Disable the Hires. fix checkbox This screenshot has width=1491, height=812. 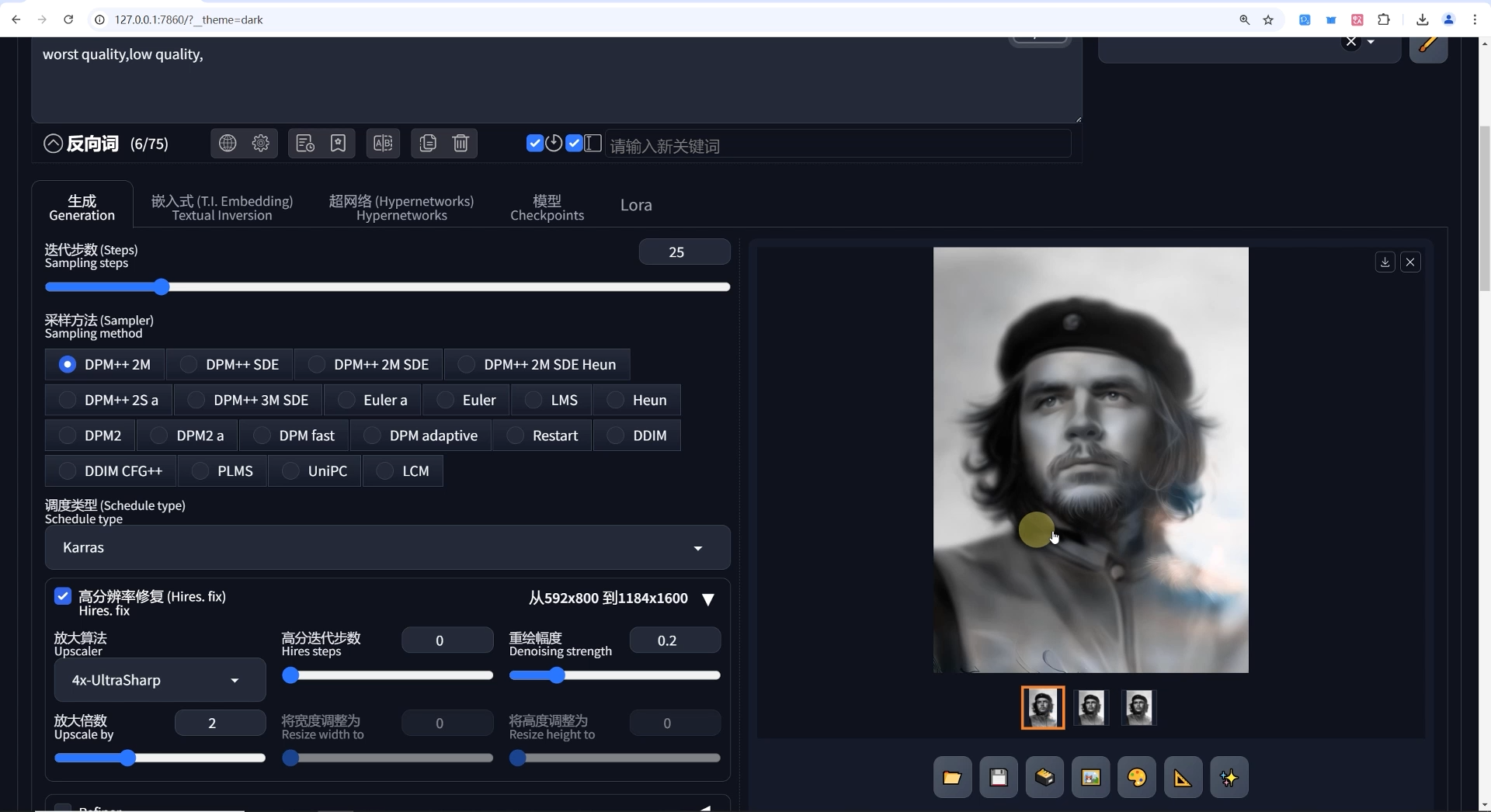coord(63,596)
